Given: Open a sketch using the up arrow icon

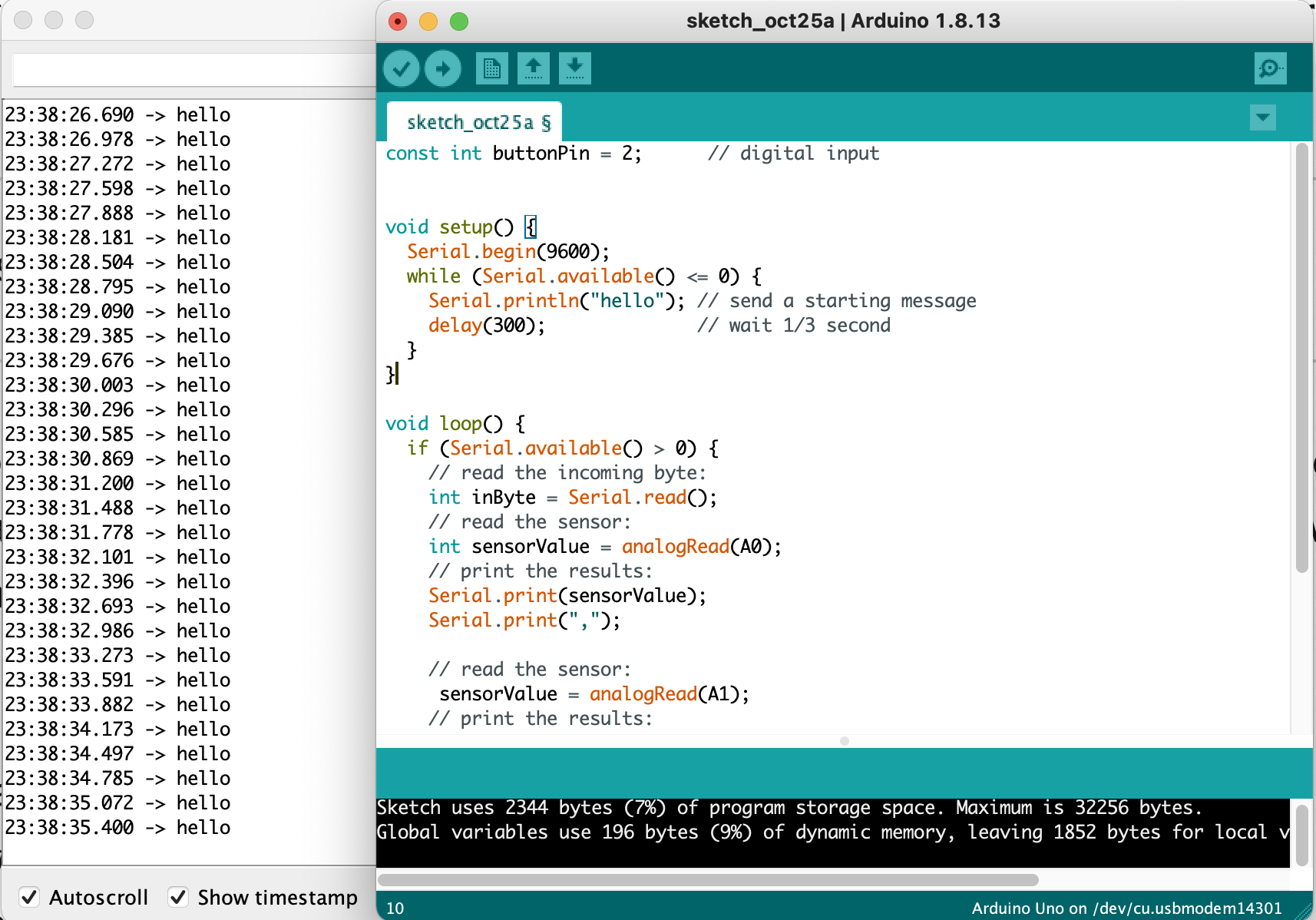Looking at the screenshot, I should tap(534, 69).
